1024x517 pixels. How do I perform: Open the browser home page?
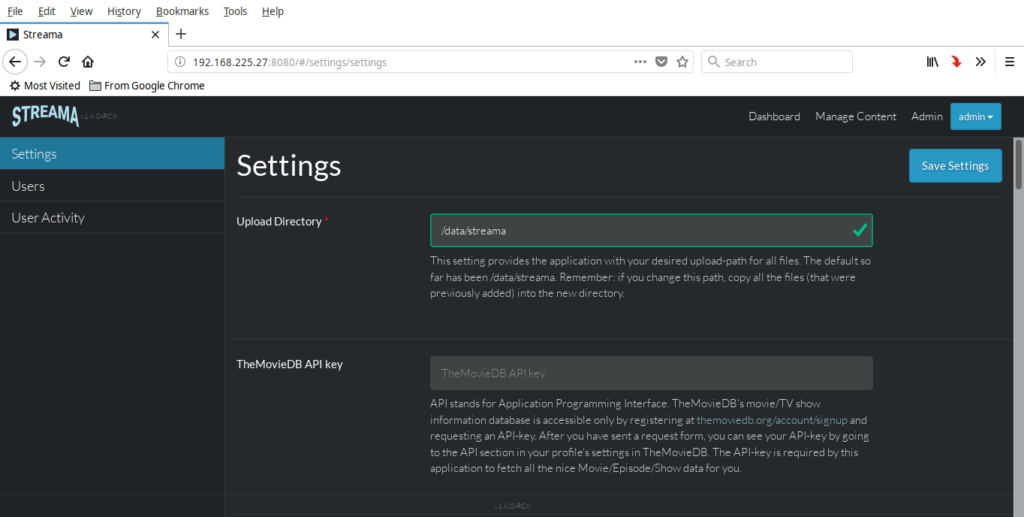(88, 62)
